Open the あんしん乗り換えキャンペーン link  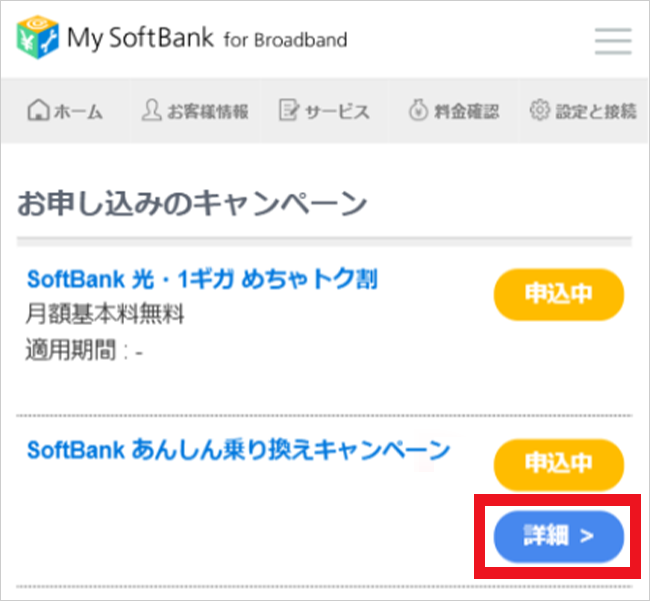pos(238,450)
